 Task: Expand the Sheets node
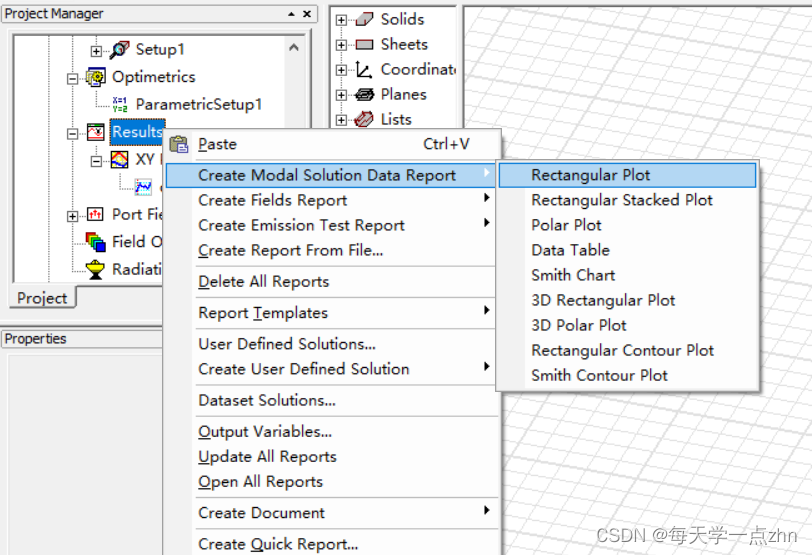coord(341,45)
